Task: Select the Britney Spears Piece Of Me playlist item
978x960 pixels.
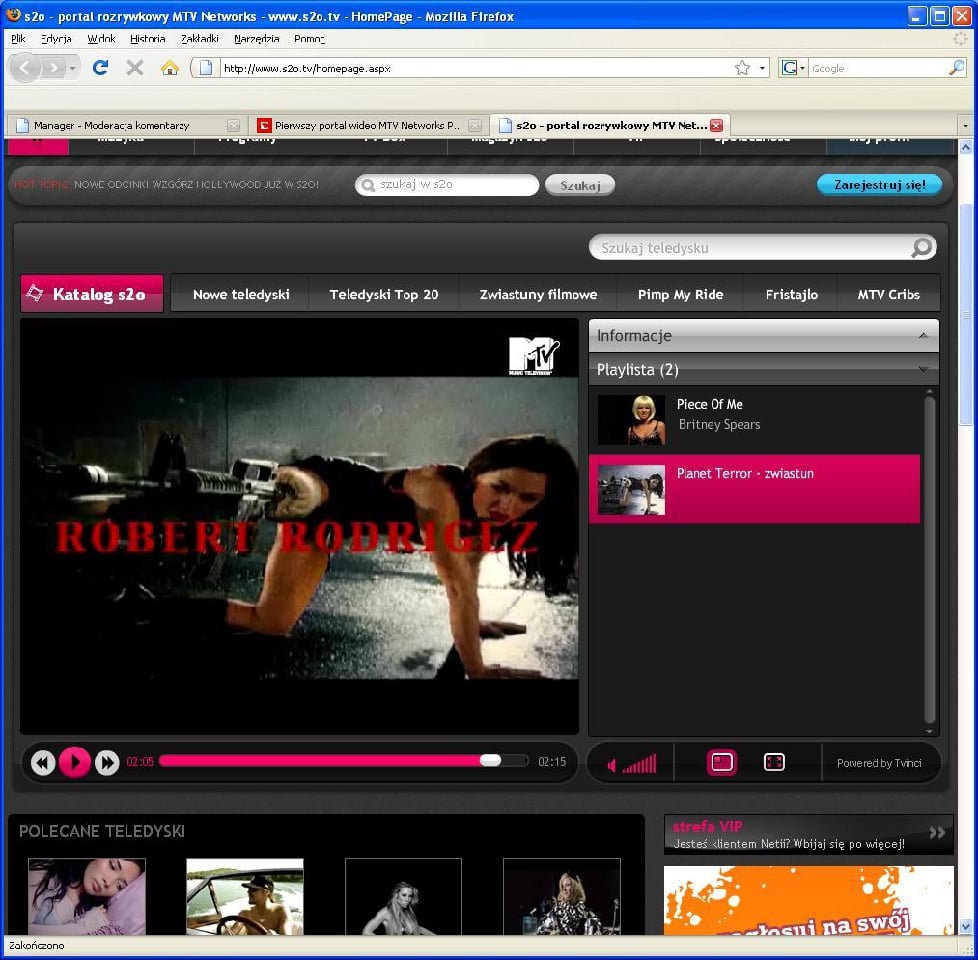Action: [755, 419]
